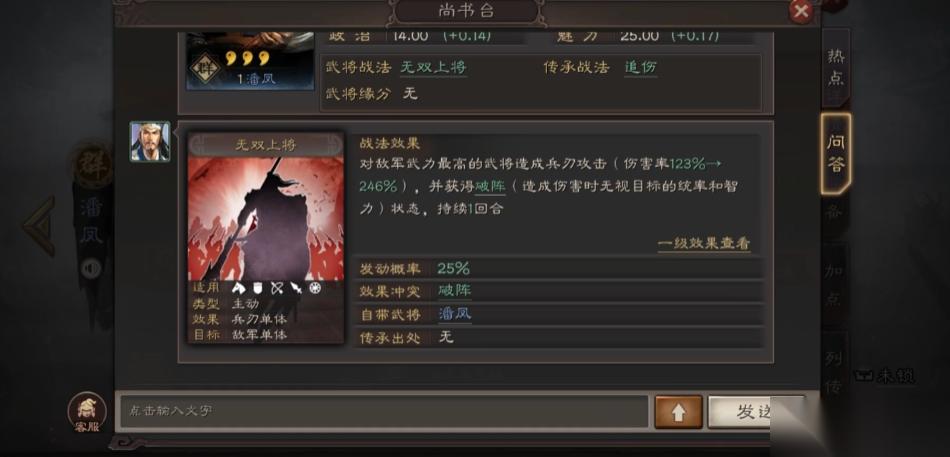Tap the 无双上将 skill artwork thumbnail
Viewport: 950px width, 457px height.
[x=266, y=219]
